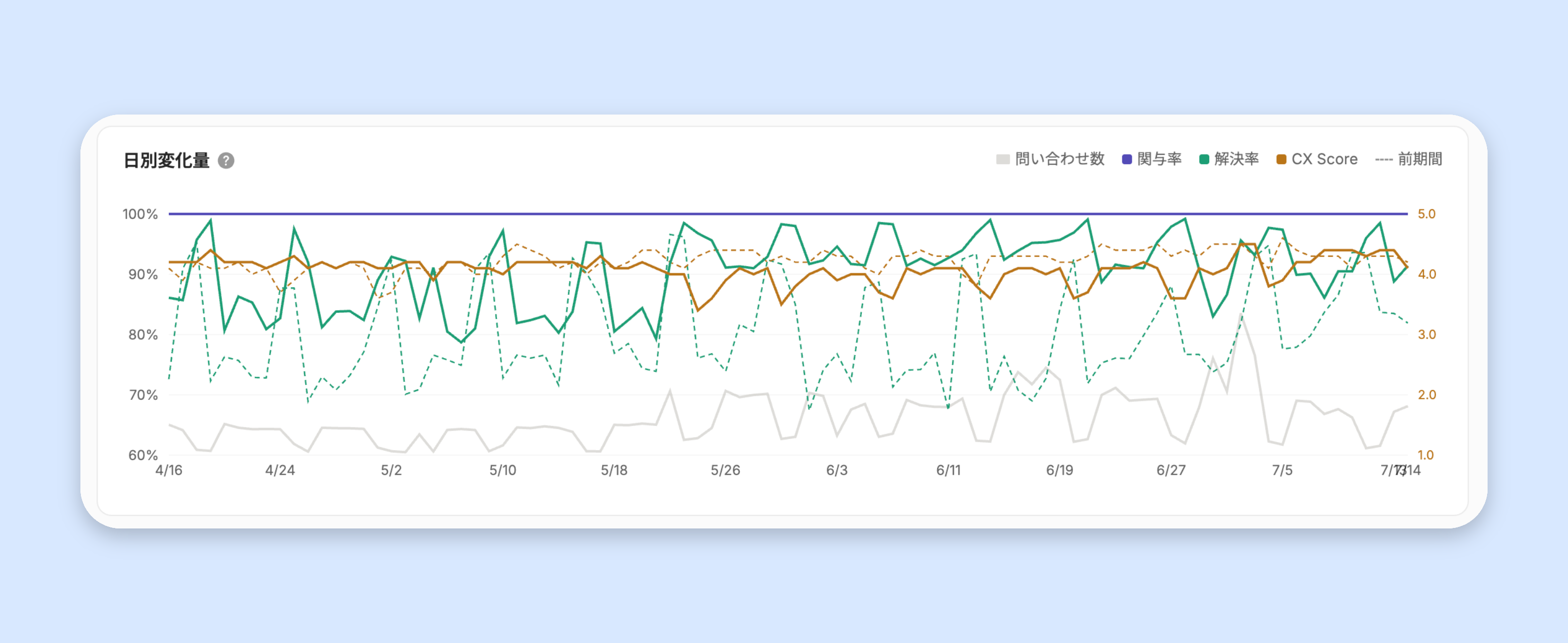The height and width of the screenshot is (643, 1568).
Task: Click the 70% left axis label
Action: pyautogui.click(x=143, y=395)
